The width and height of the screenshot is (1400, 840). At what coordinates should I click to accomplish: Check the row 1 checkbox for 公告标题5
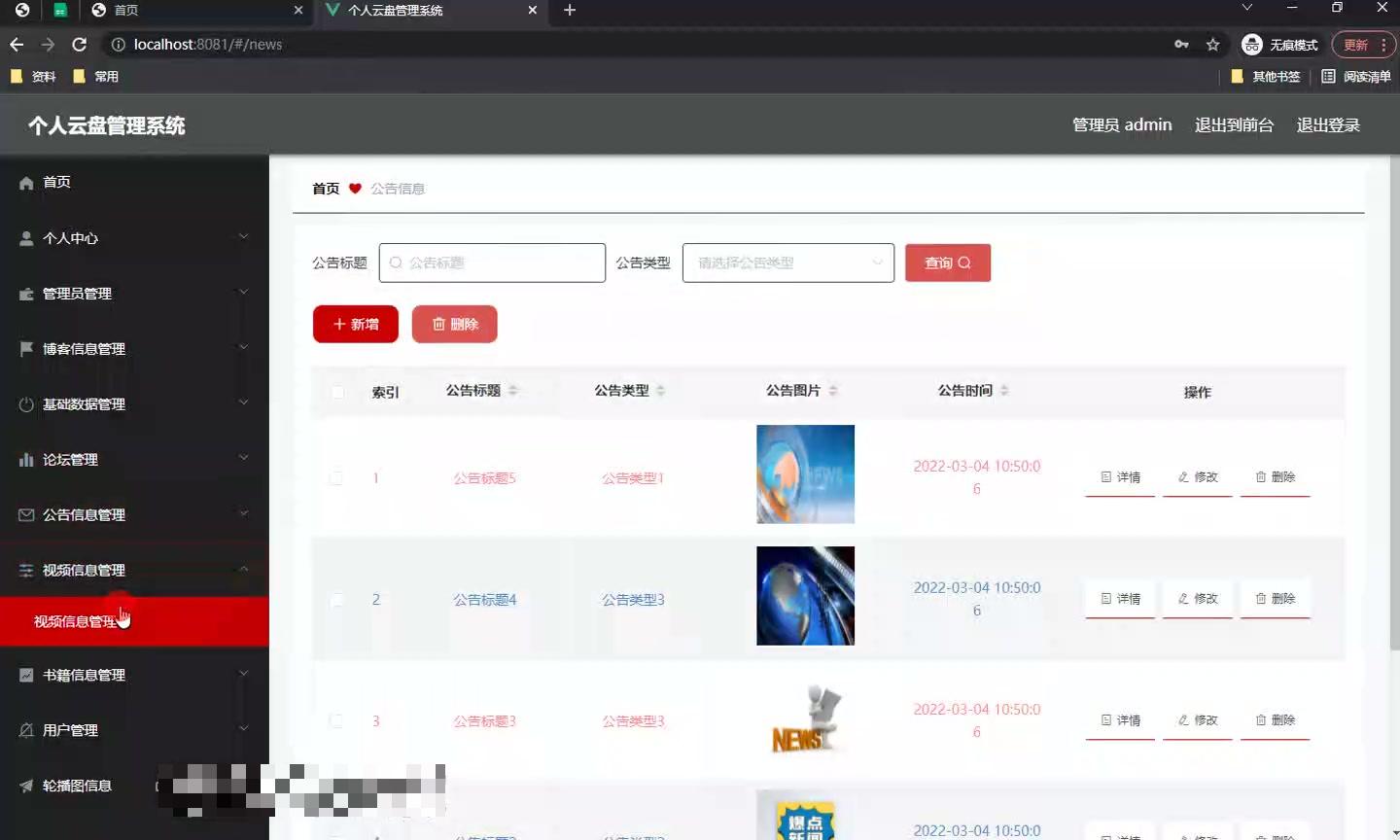tap(336, 478)
